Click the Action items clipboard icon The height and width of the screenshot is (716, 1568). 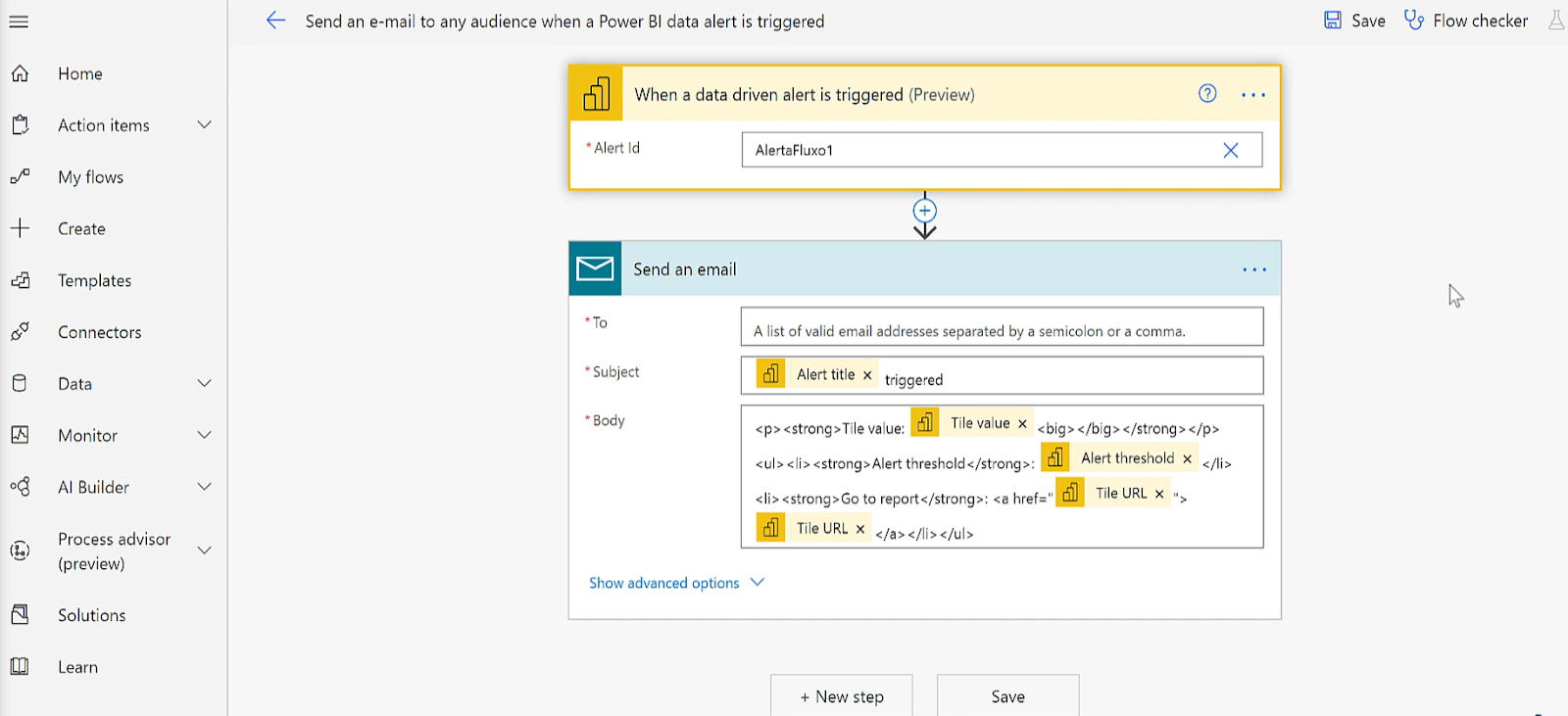click(20, 125)
